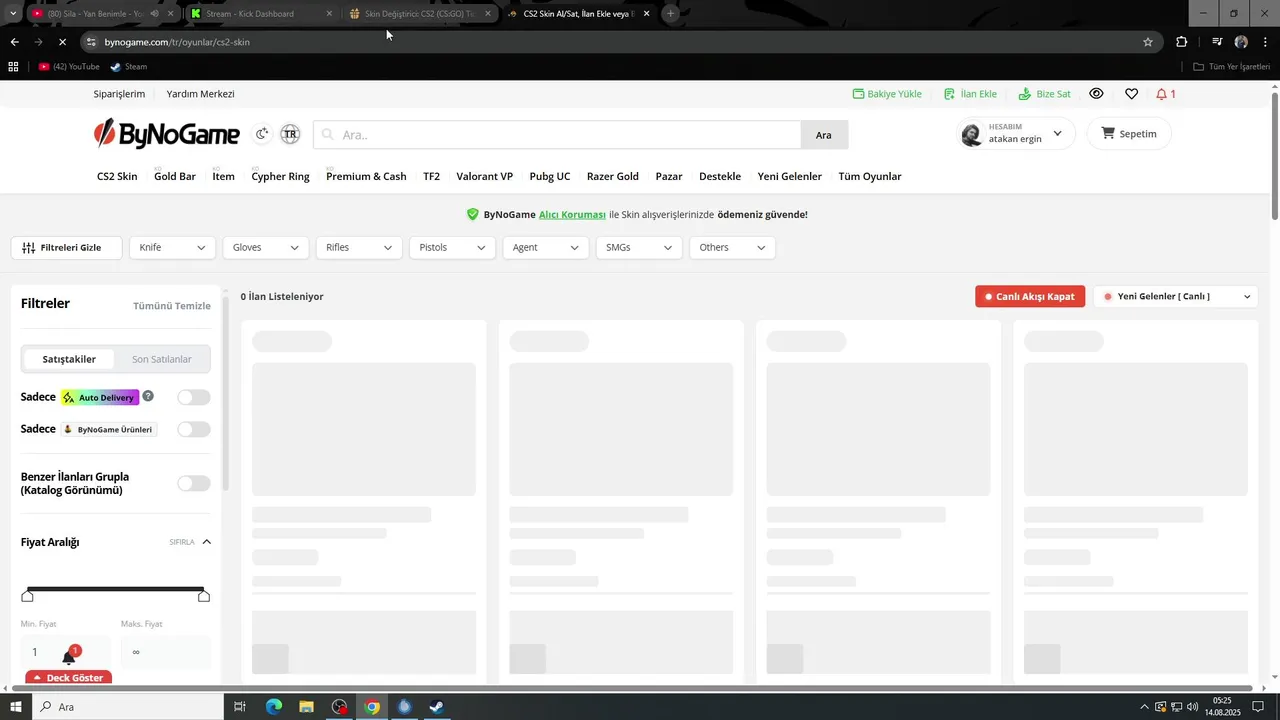1280x720 pixels.
Task: Expand the Rifles filter dropdown
Action: pos(359,247)
